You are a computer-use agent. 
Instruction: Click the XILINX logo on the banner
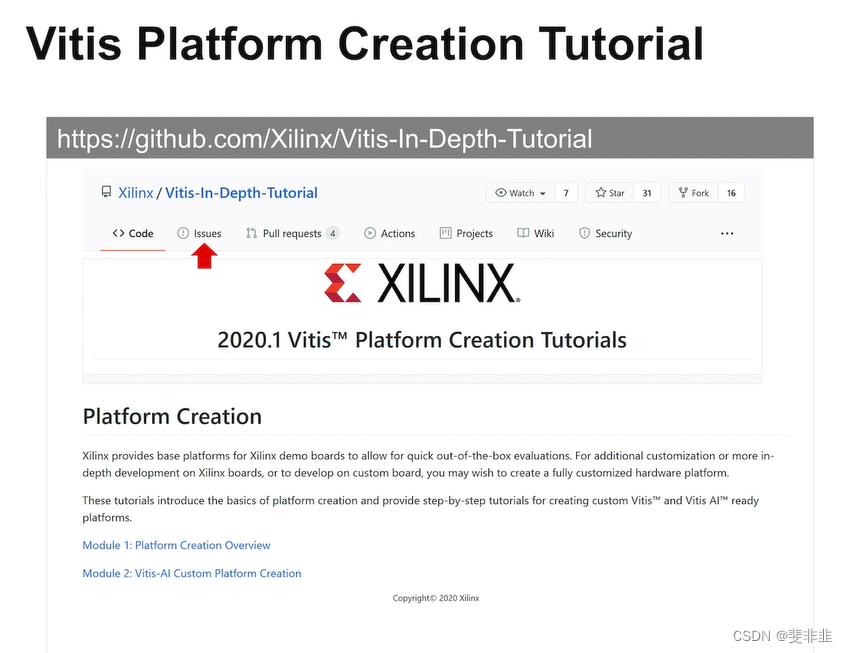[422, 283]
